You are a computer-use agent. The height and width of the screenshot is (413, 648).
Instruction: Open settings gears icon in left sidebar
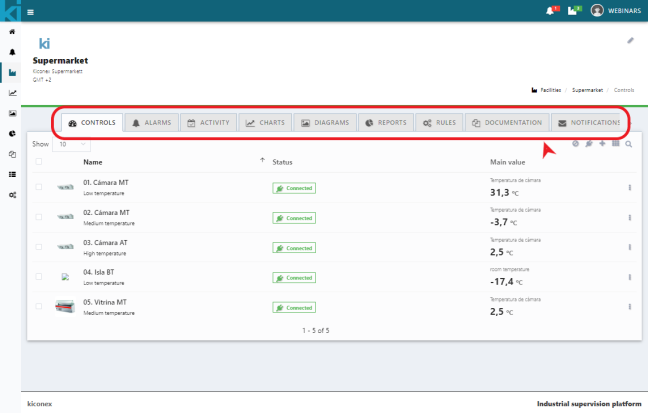click(x=12, y=194)
